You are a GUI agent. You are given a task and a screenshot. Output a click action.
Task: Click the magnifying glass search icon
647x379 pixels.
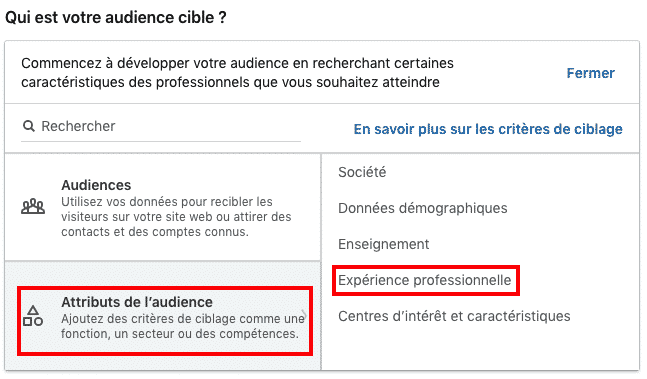[x=28, y=126]
